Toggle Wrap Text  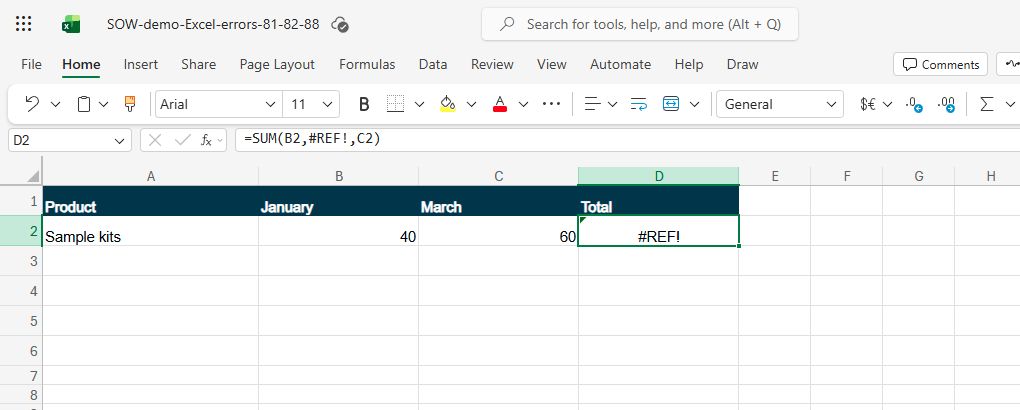(x=639, y=104)
